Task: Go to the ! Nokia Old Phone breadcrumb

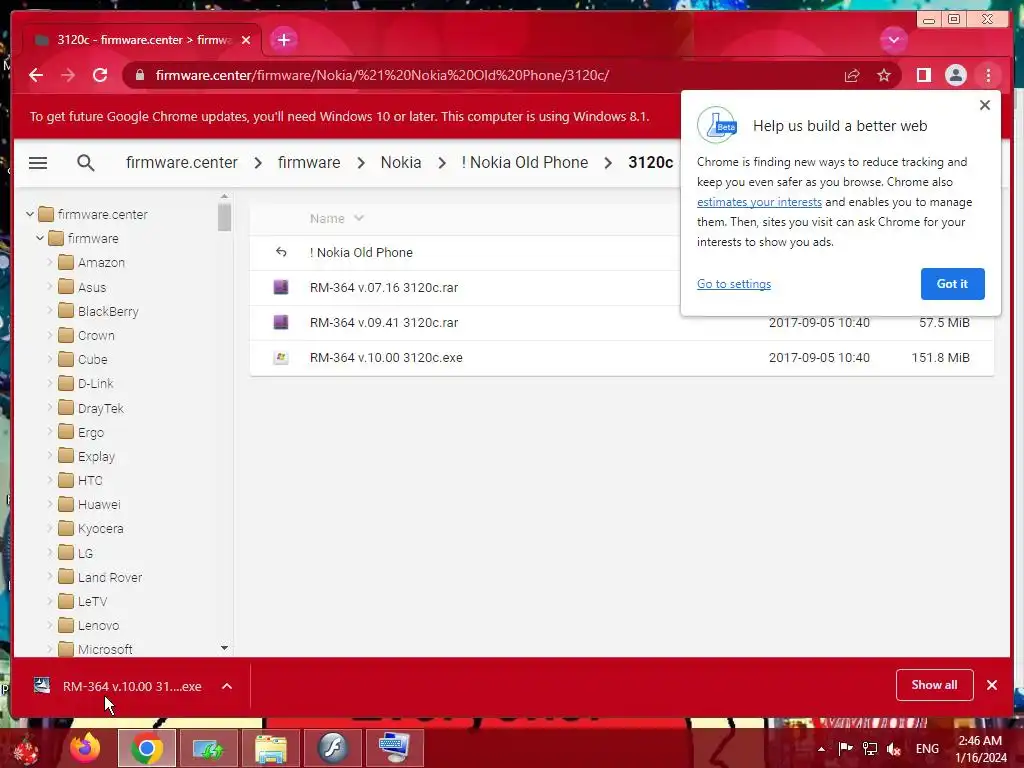Action: pyautogui.click(x=524, y=163)
